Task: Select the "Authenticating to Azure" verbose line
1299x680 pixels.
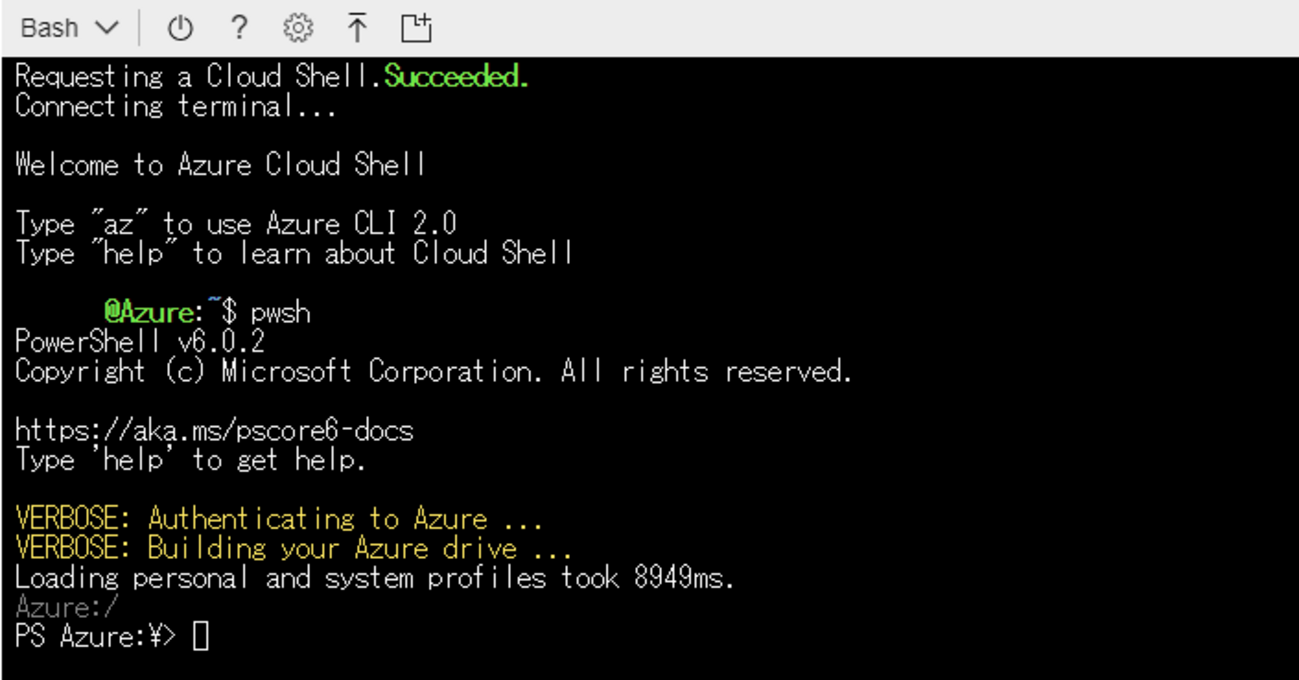Action: 279,519
